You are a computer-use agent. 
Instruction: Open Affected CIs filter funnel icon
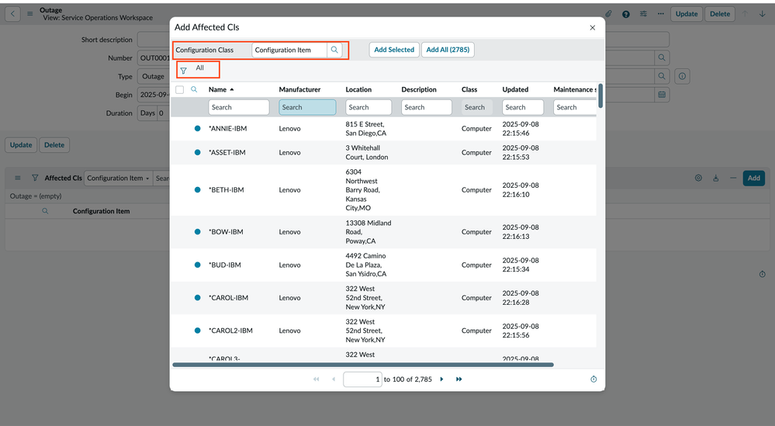tap(35, 177)
